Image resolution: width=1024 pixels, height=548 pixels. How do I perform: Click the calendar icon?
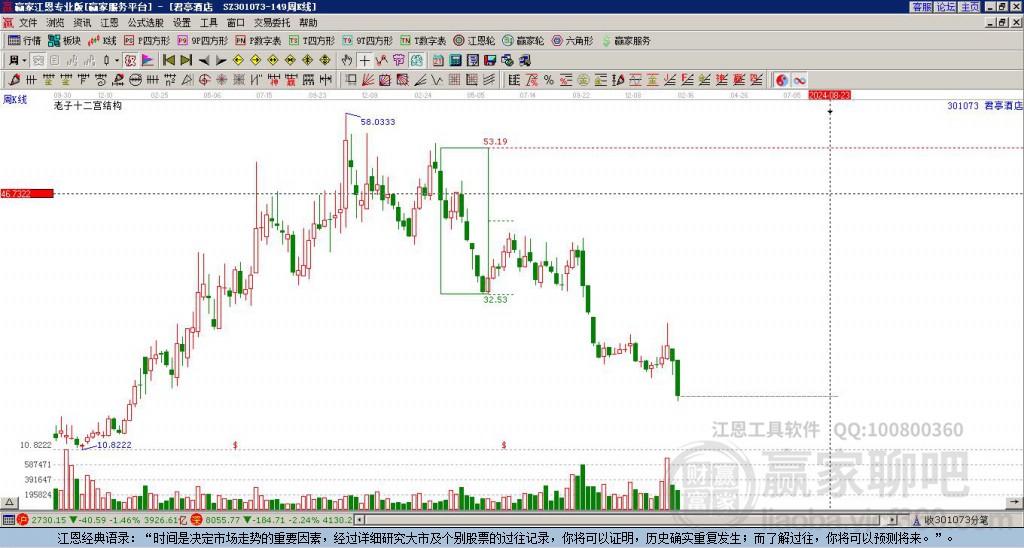pyautogui.click(x=438, y=60)
